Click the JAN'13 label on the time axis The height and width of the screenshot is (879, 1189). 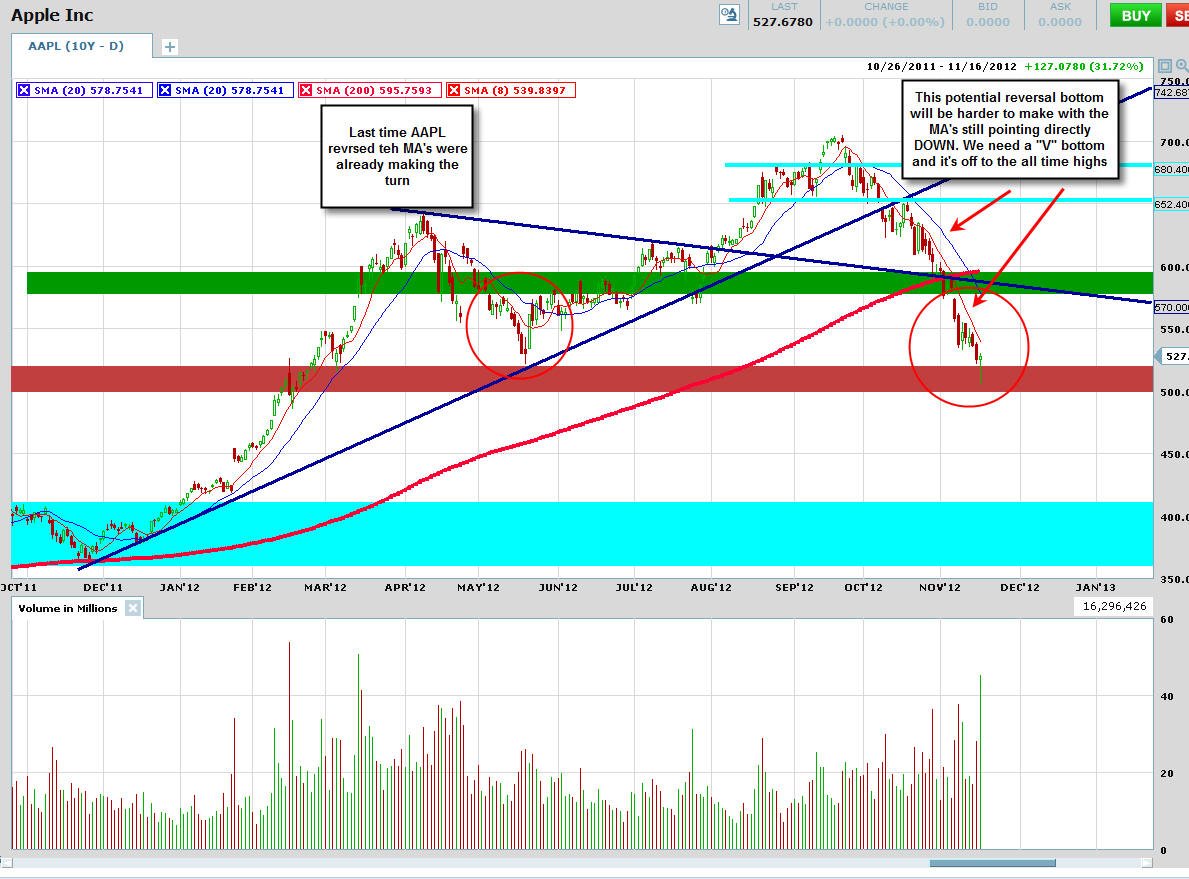coord(1096,587)
